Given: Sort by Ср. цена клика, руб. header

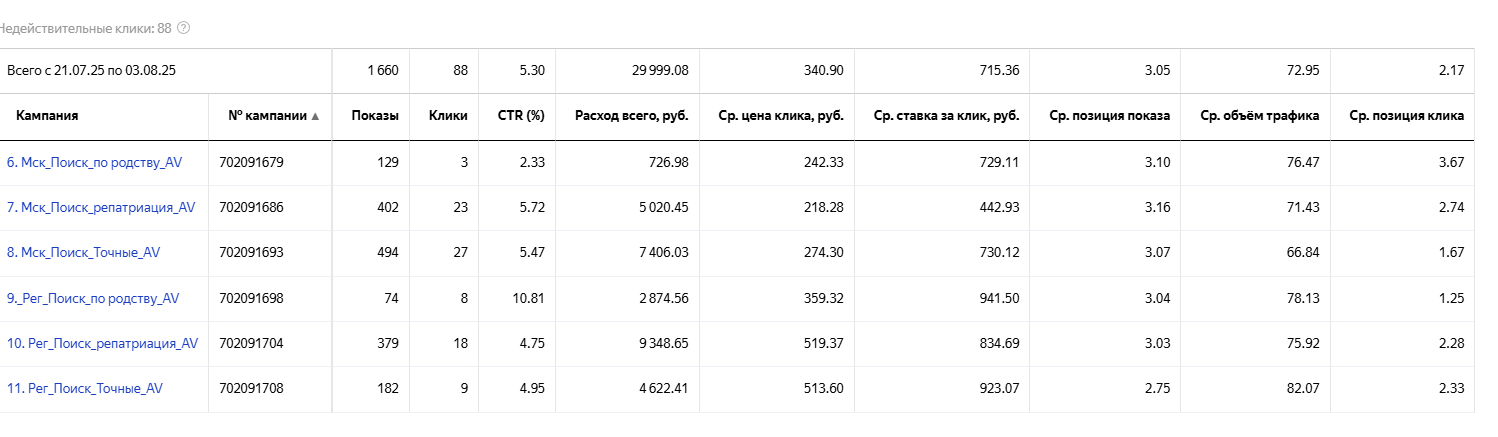Looking at the screenshot, I should tap(781, 116).
